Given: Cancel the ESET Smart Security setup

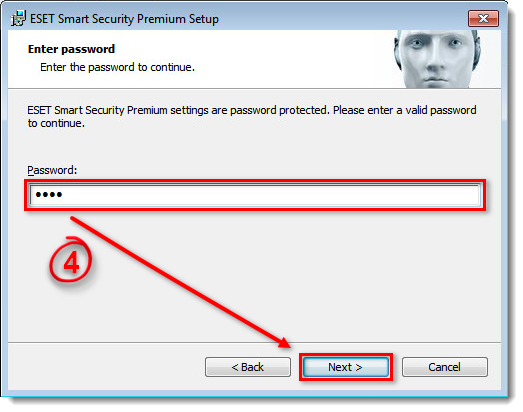Looking at the screenshot, I should 445,367.
